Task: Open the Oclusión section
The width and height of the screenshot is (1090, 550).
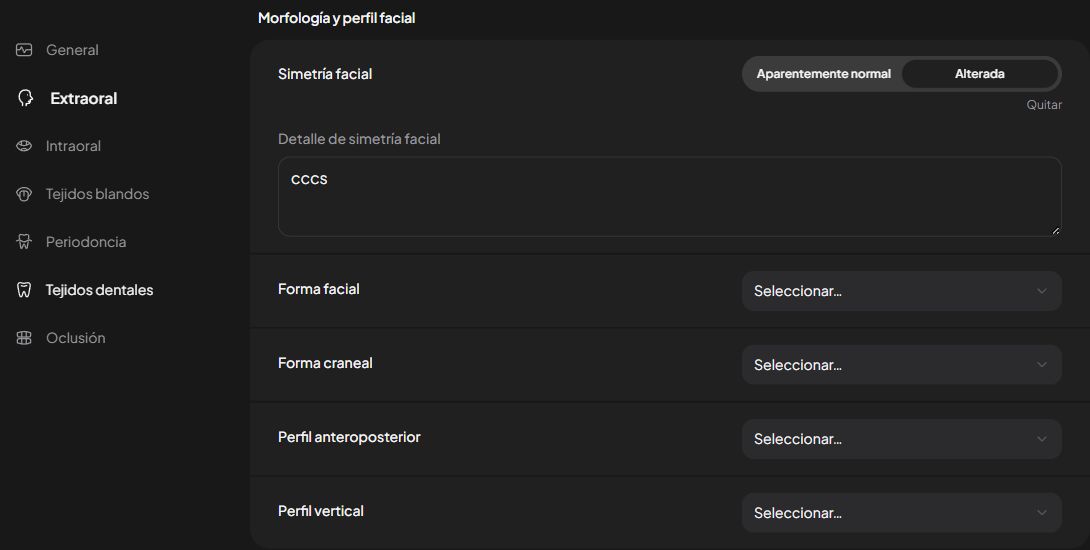Action: (76, 338)
